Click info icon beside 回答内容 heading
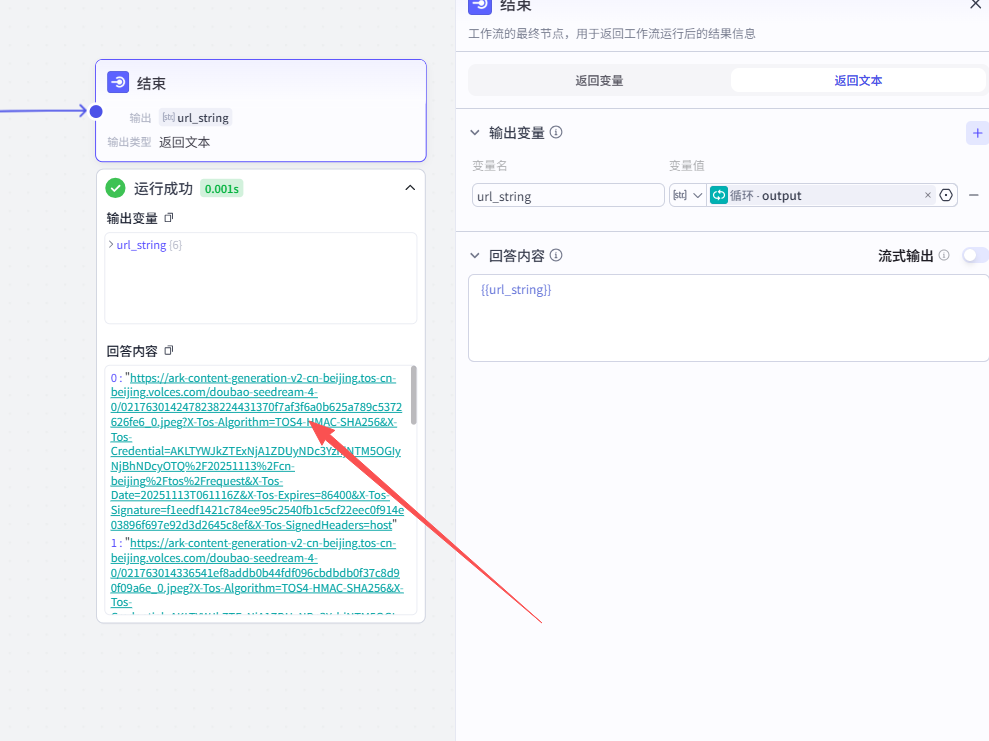Image resolution: width=989 pixels, height=741 pixels. [556, 255]
